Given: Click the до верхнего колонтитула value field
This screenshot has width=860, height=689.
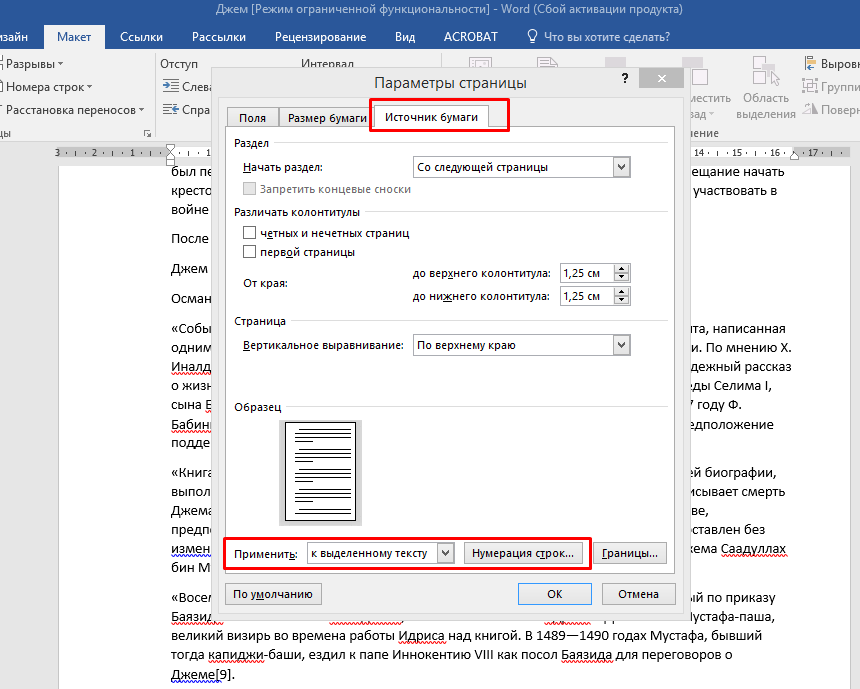Looking at the screenshot, I should [586, 273].
